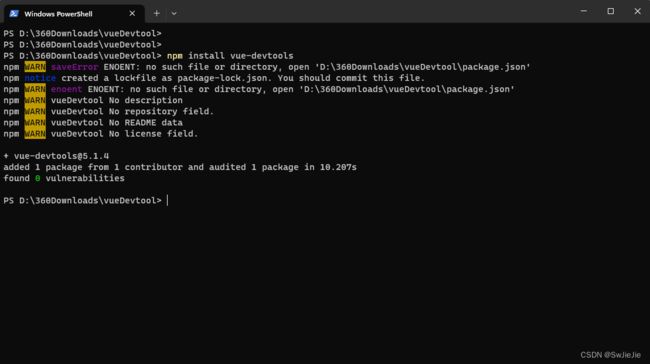Click the purple enoent text
This screenshot has height=364, width=650.
point(66,89)
